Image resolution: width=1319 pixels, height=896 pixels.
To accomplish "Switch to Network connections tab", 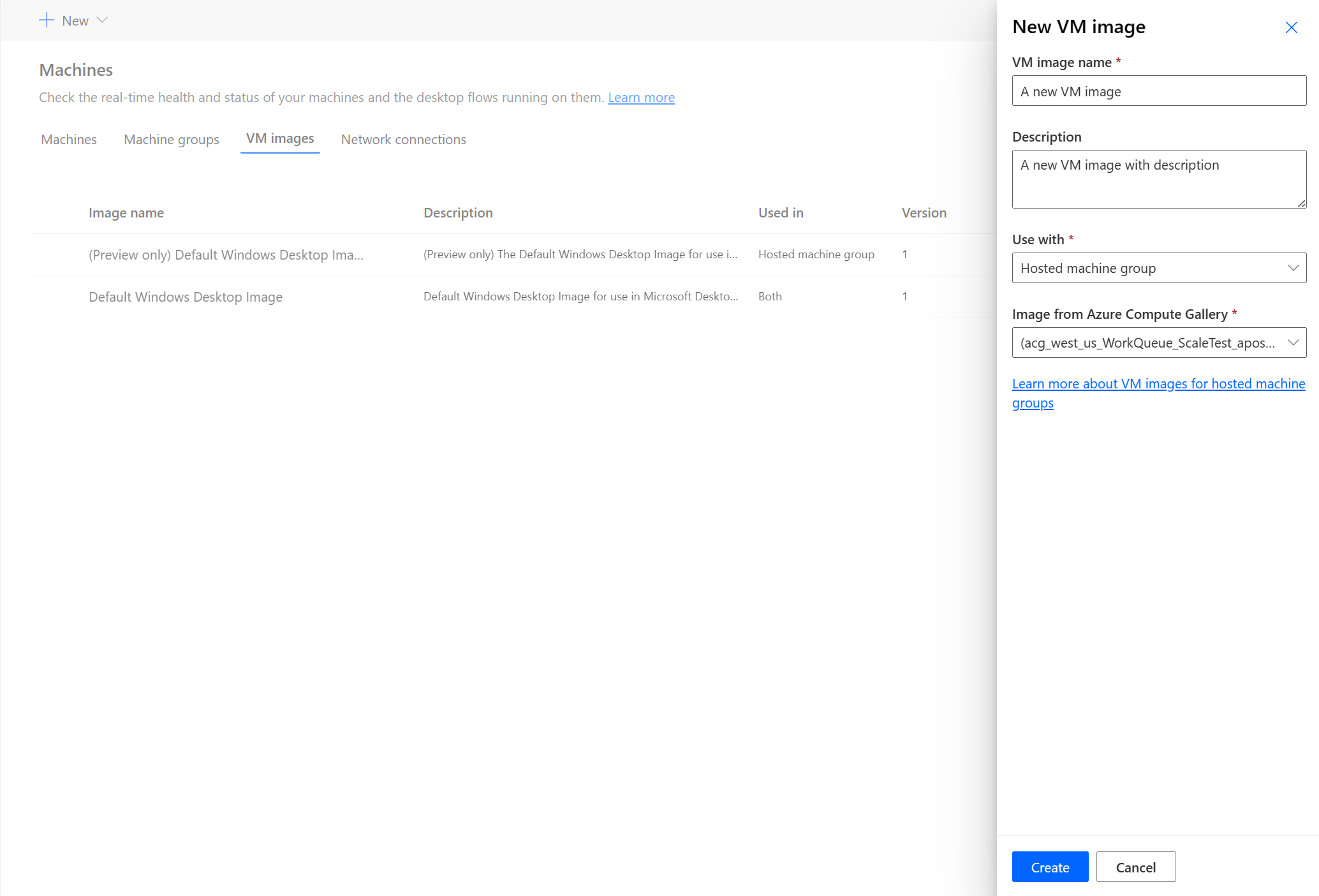I will click(x=404, y=139).
